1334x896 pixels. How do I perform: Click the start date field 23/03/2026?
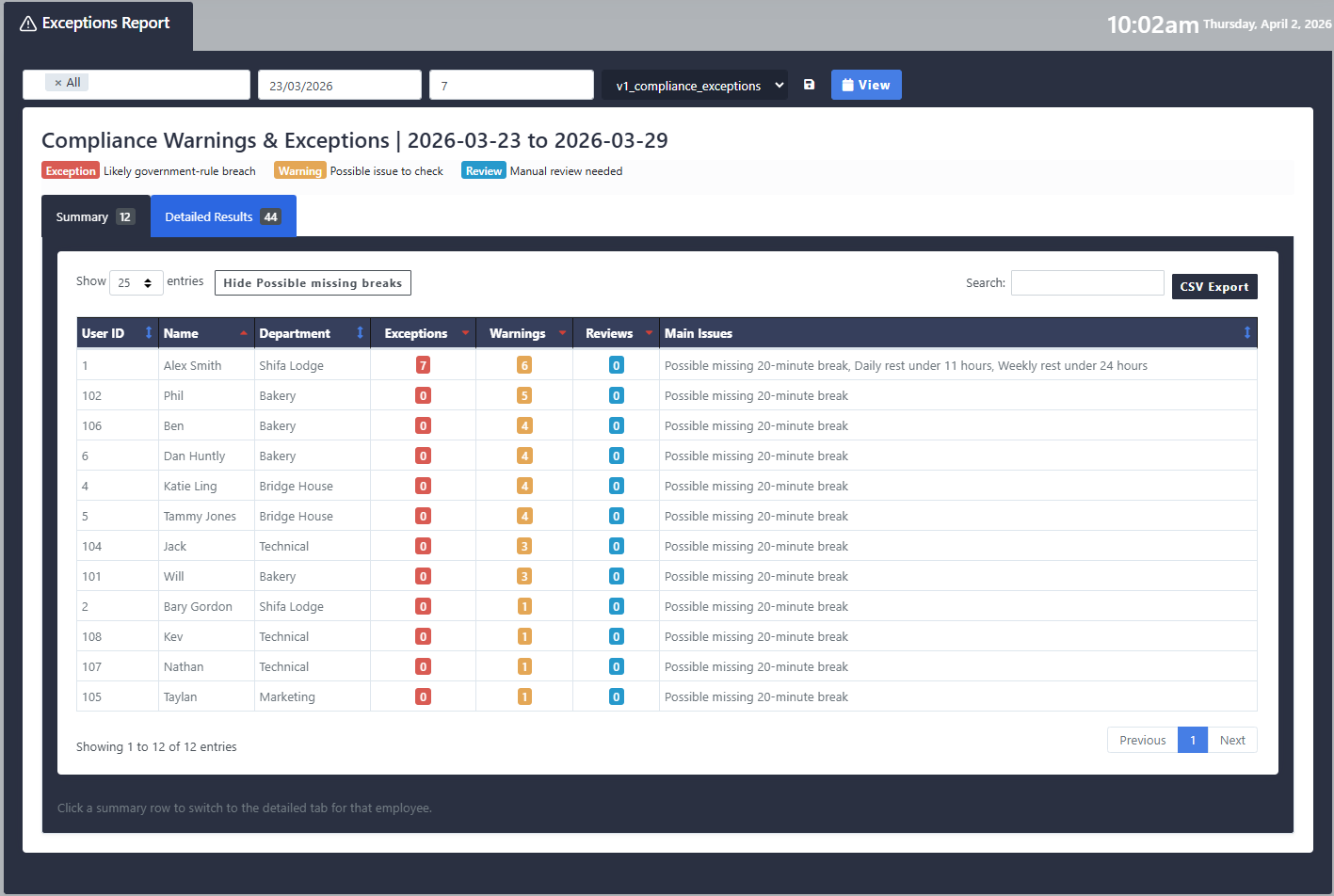(339, 86)
